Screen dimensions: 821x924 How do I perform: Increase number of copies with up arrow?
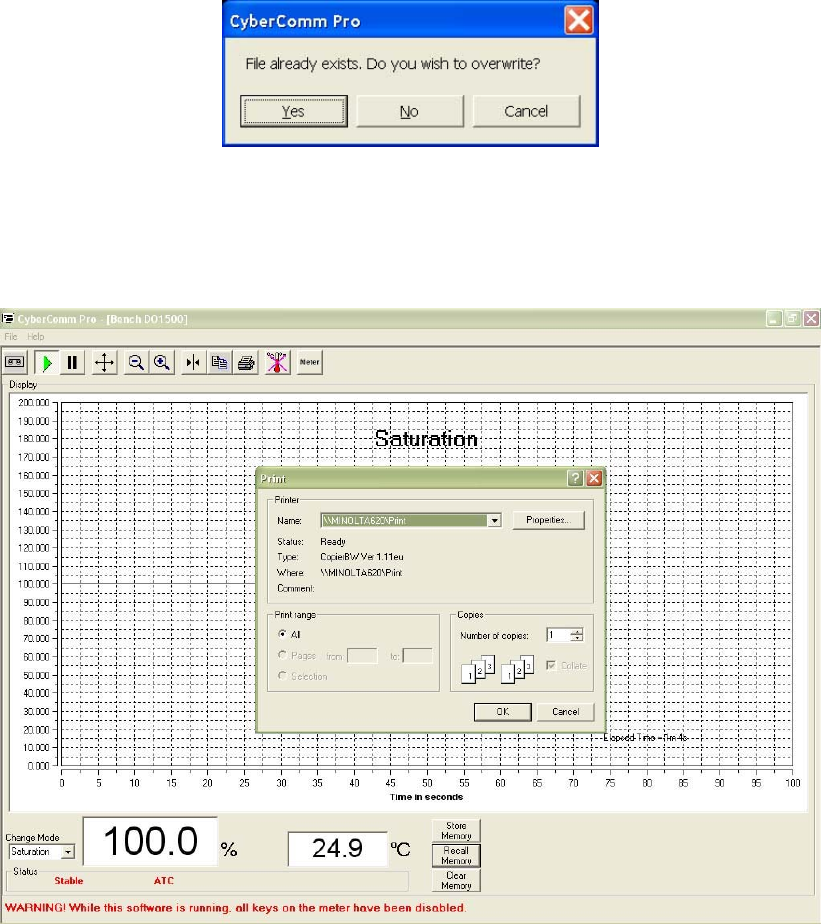click(577, 631)
